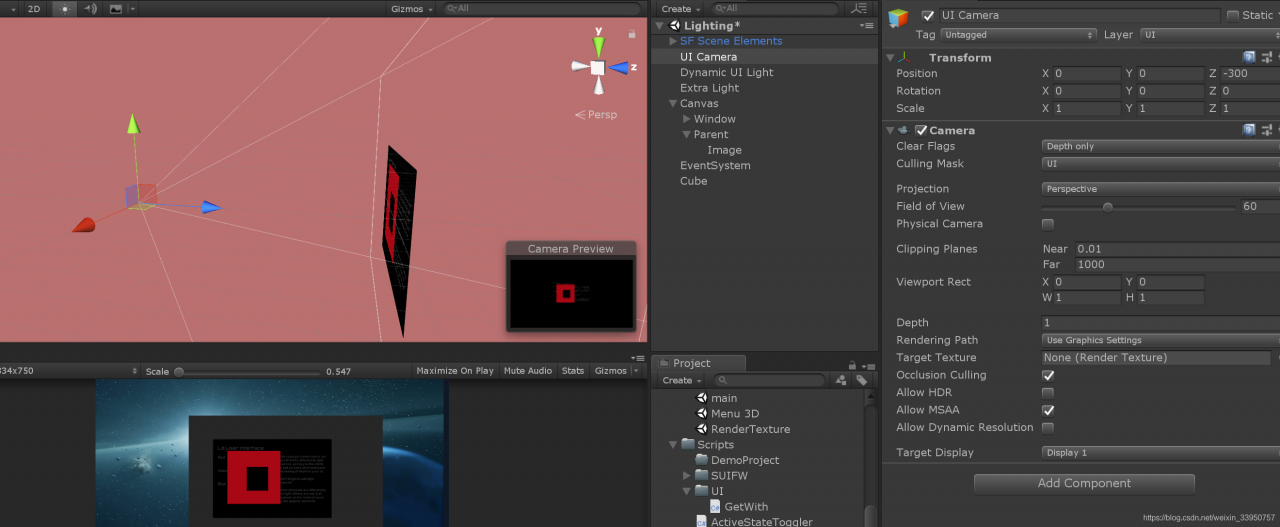Select Dynamic UI Light in the hierarchy
Viewport: 1280px width, 527px height.
[x=726, y=72]
